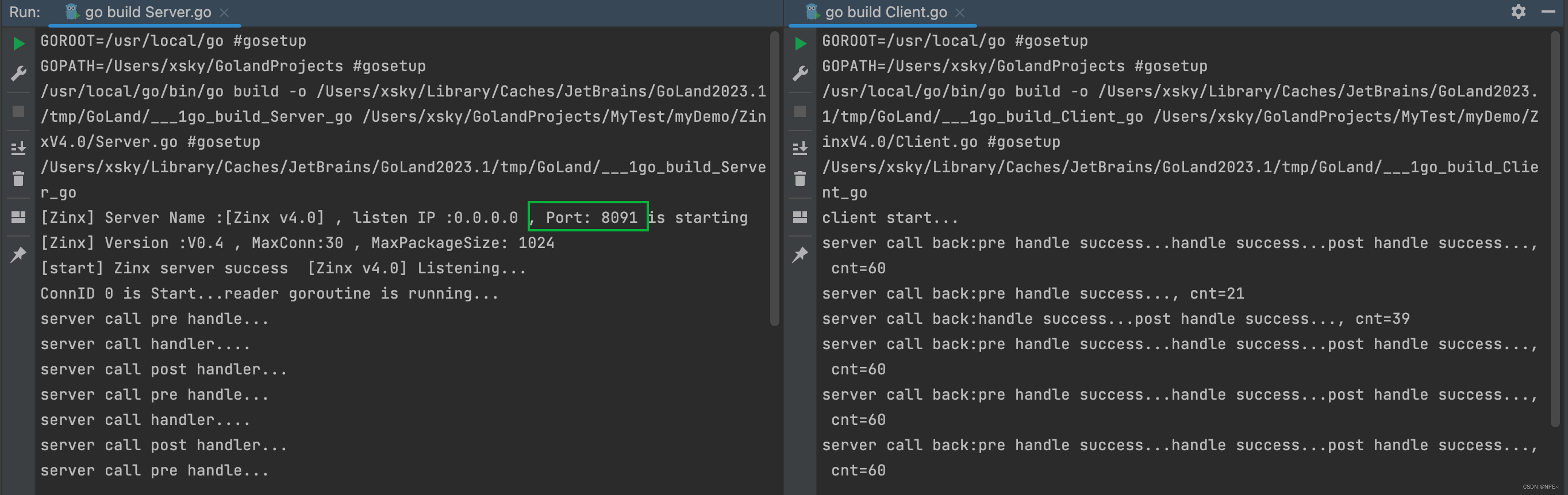
Task: Rerun the Server.go build using green play icon
Action: click(x=19, y=44)
